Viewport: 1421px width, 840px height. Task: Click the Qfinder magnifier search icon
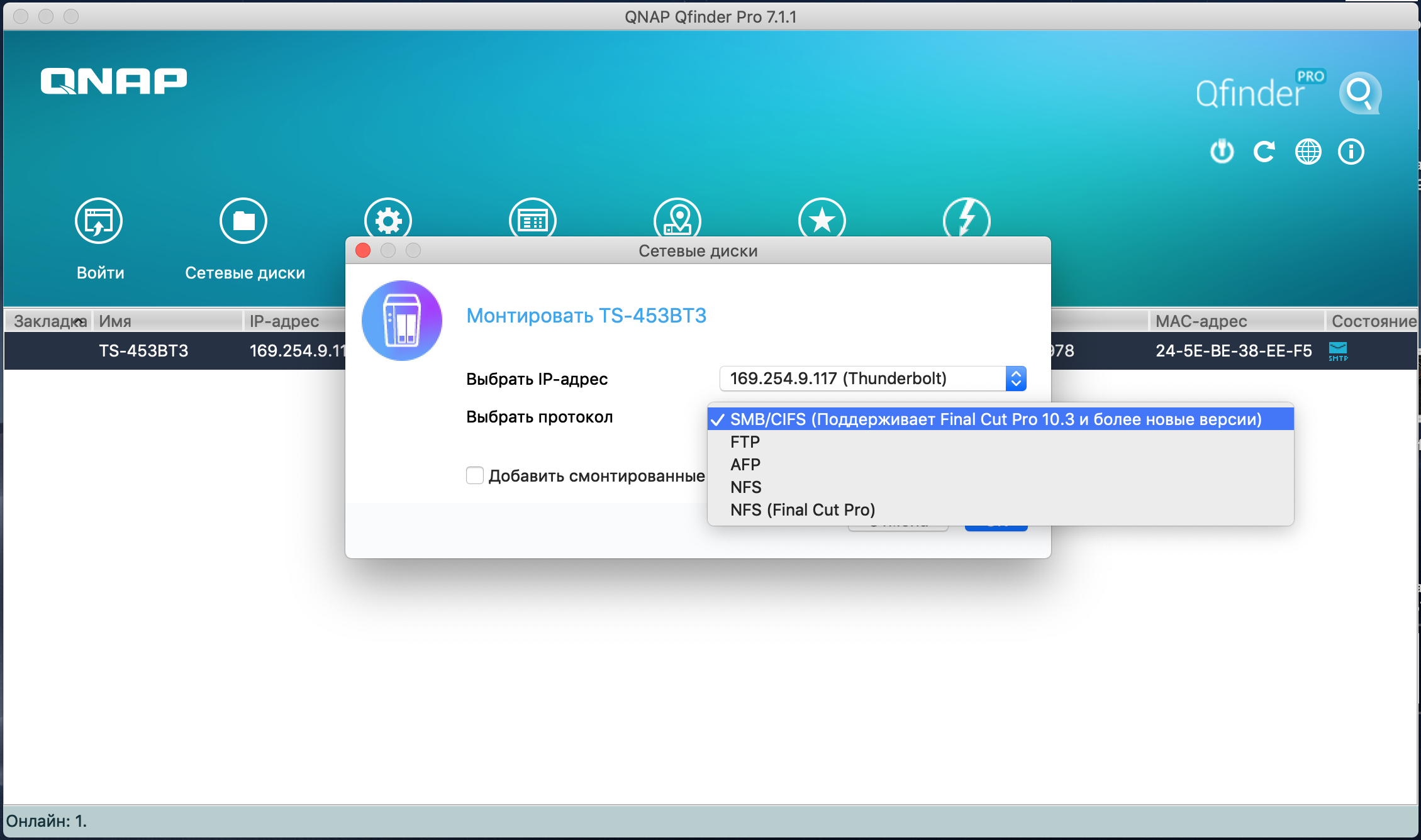click(x=1359, y=93)
